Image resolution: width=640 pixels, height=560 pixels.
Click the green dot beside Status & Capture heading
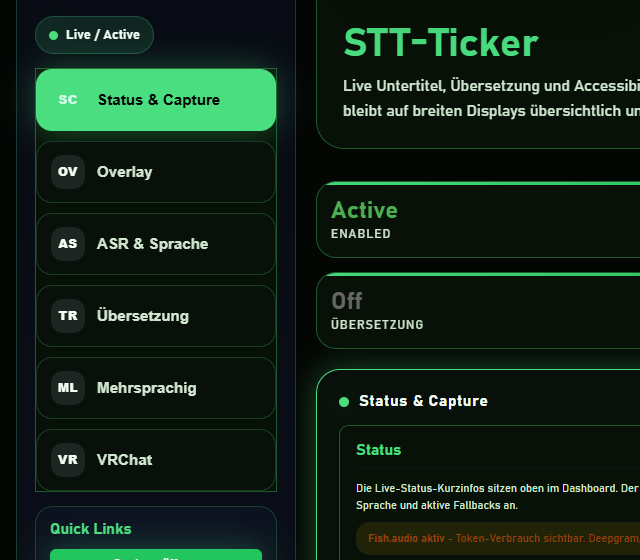344,402
